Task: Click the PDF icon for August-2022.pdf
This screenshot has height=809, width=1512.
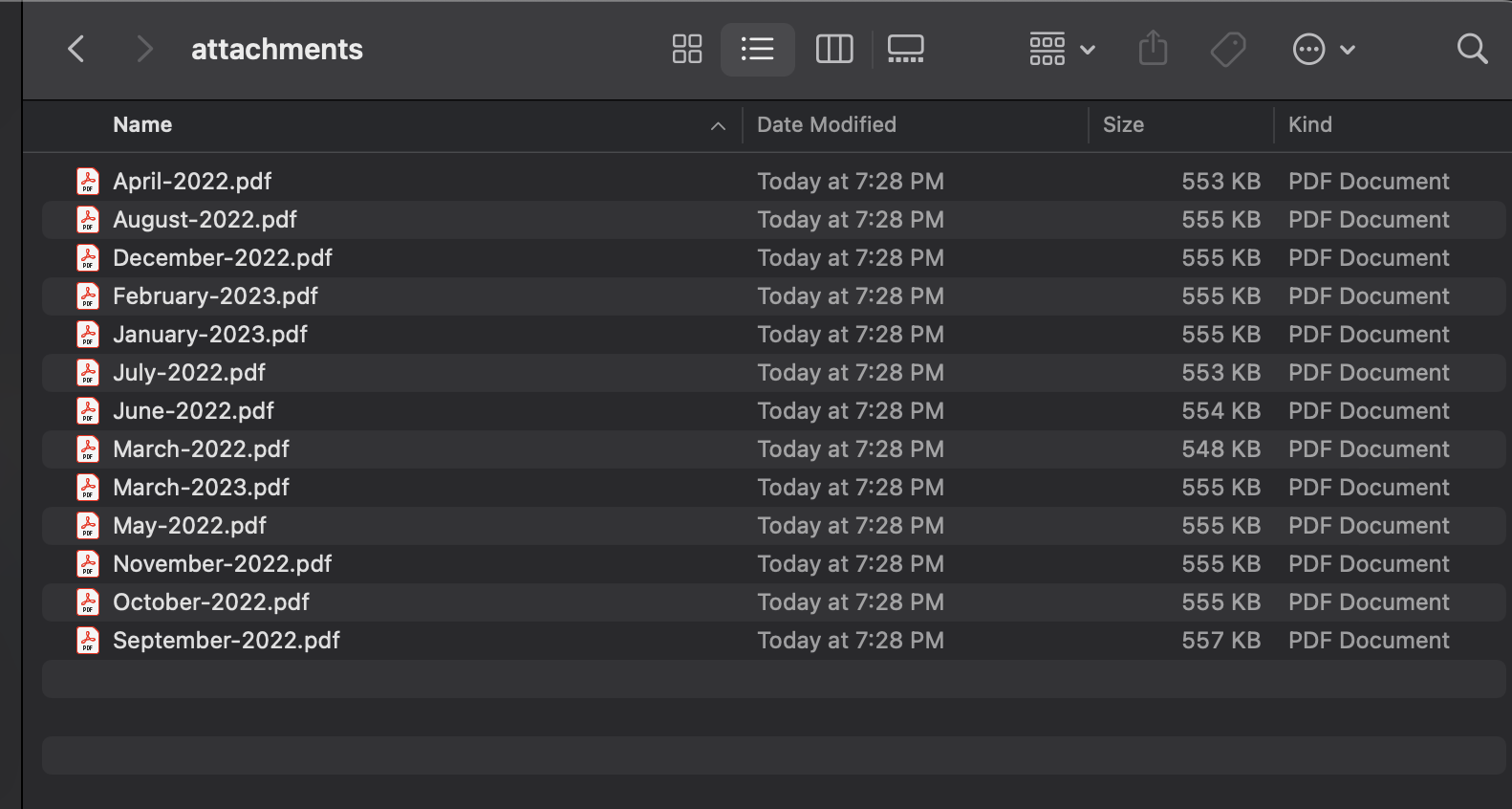Action: point(88,219)
